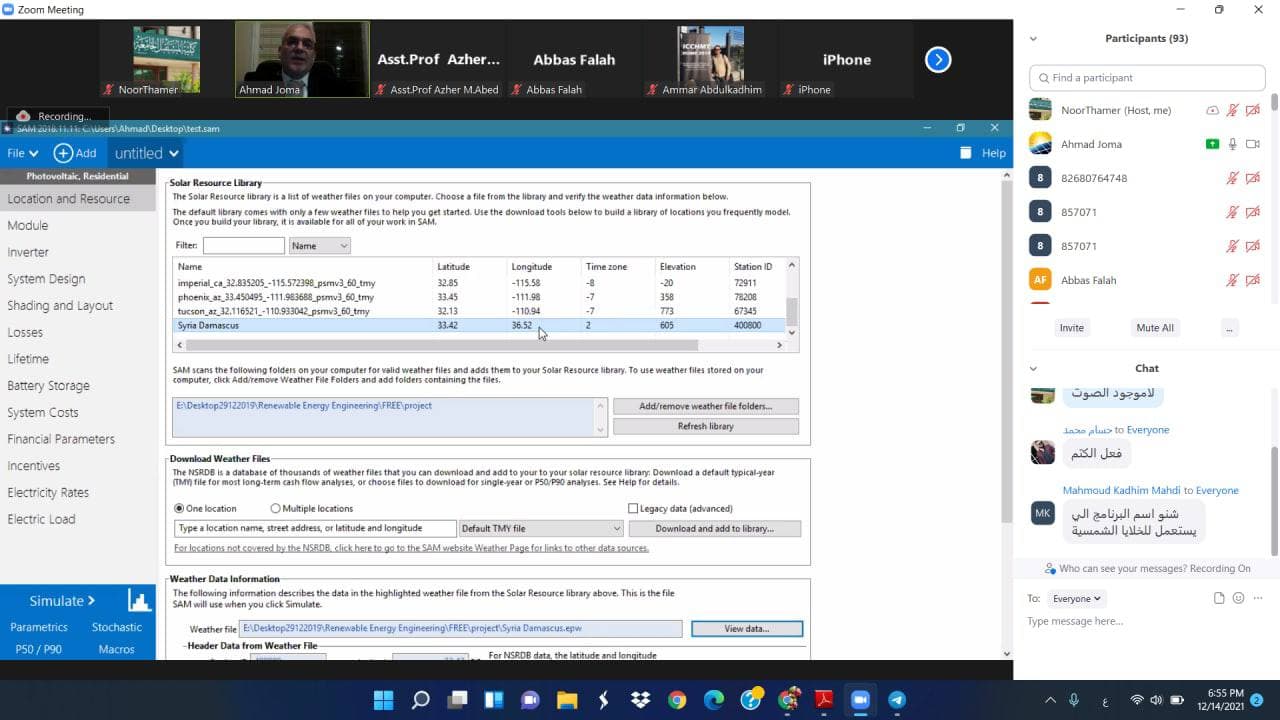Select the Multiple locations radio button

(x=275, y=508)
